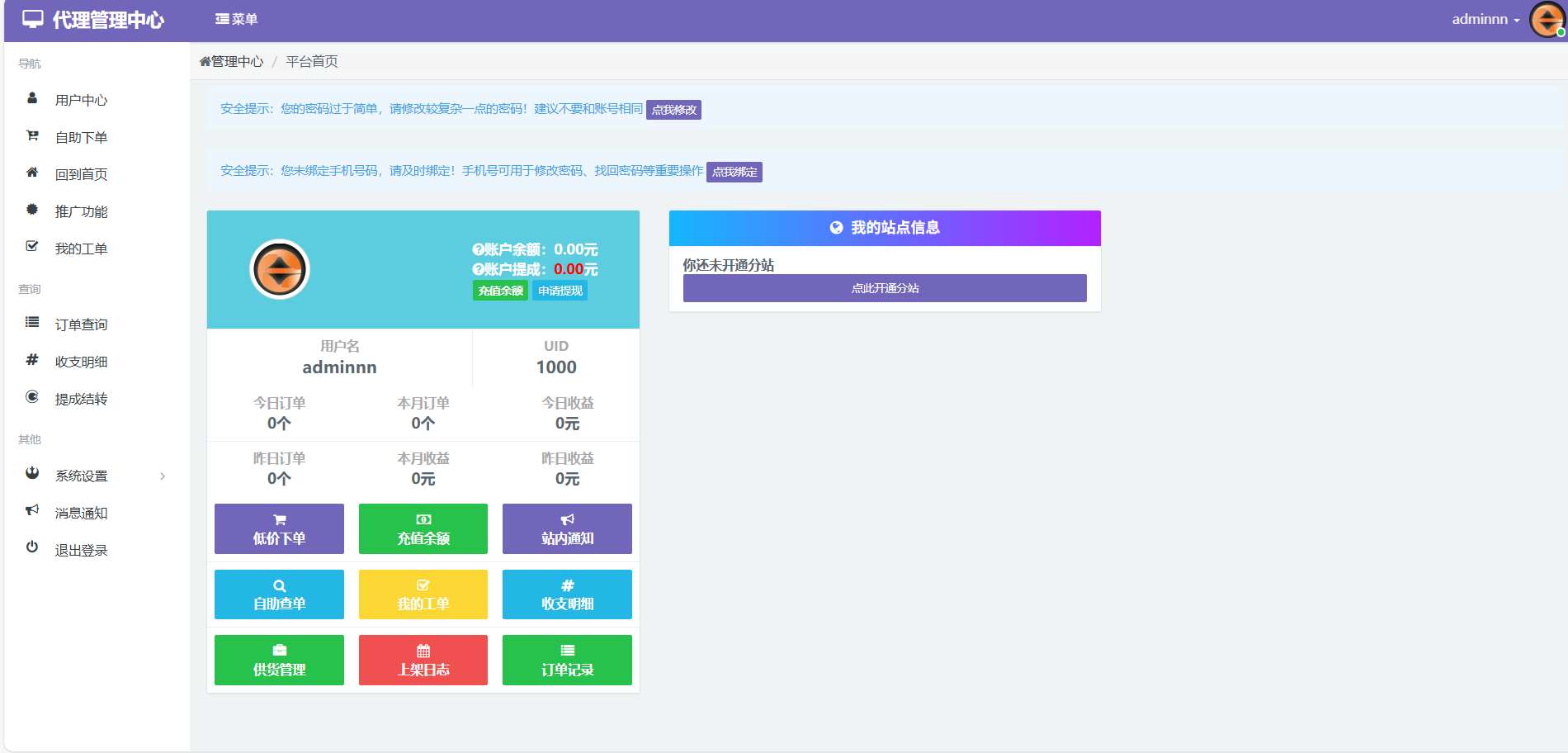The width and height of the screenshot is (1568, 753).
Task: Open the adminnn user dropdown
Action: pyautogui.click(x=1485, y=19)
